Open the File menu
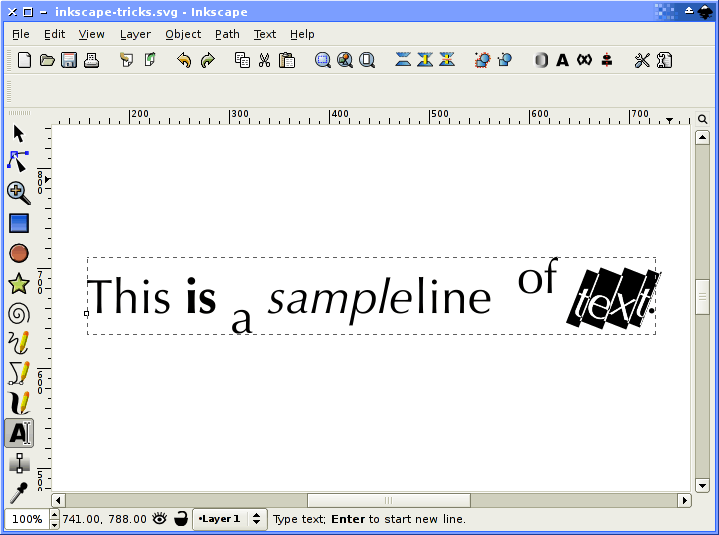 21,34
